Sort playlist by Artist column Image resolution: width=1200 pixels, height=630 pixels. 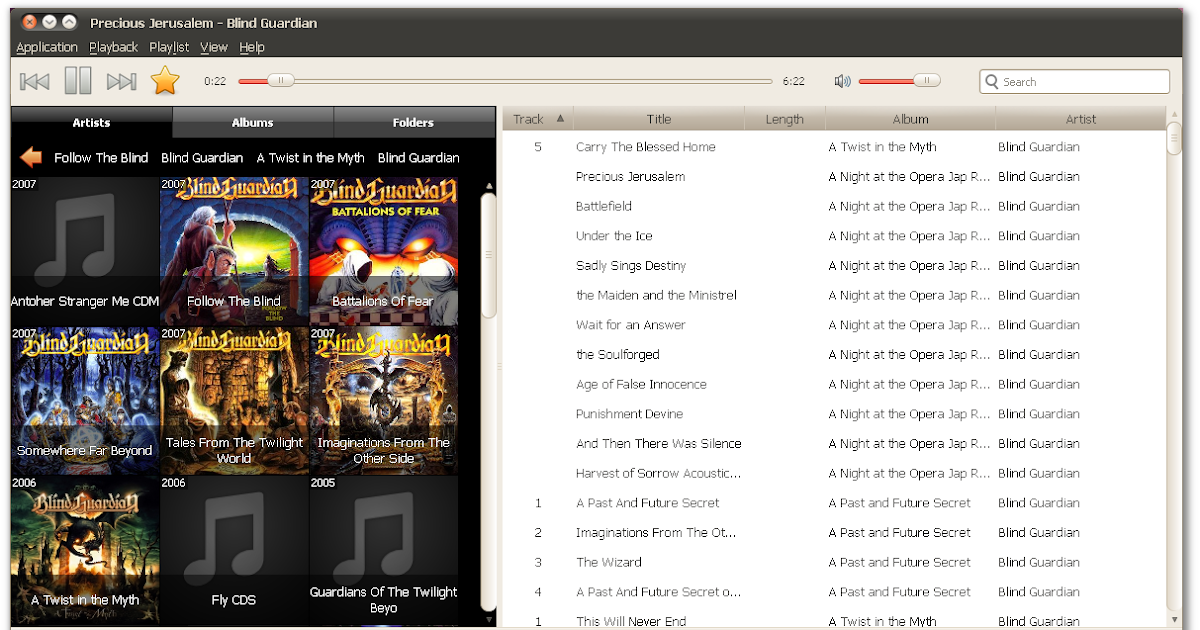tap(1081, 119)
